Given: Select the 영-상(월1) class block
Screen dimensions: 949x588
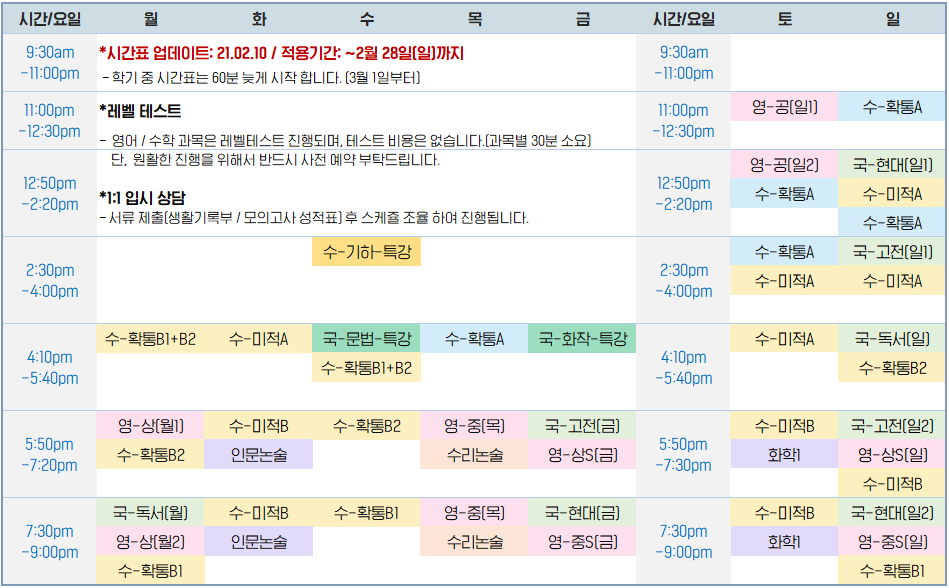Looking at the screenshot, I should (x=150, y=427).
